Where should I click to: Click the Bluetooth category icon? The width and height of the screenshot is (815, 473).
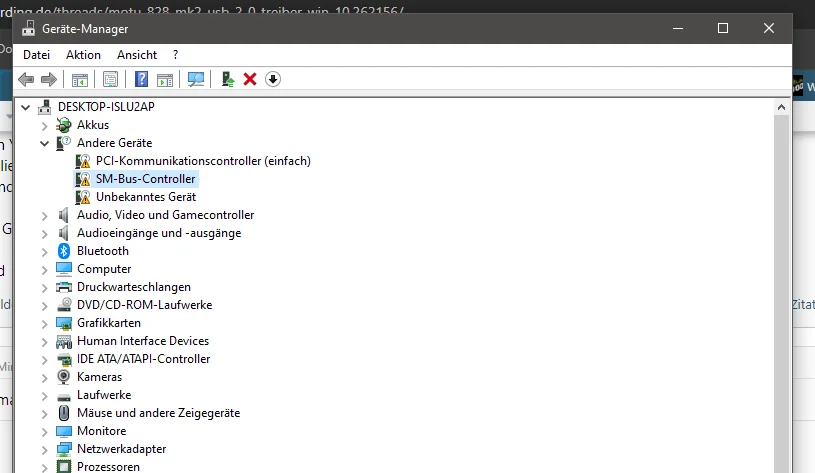tap(64, 251)
